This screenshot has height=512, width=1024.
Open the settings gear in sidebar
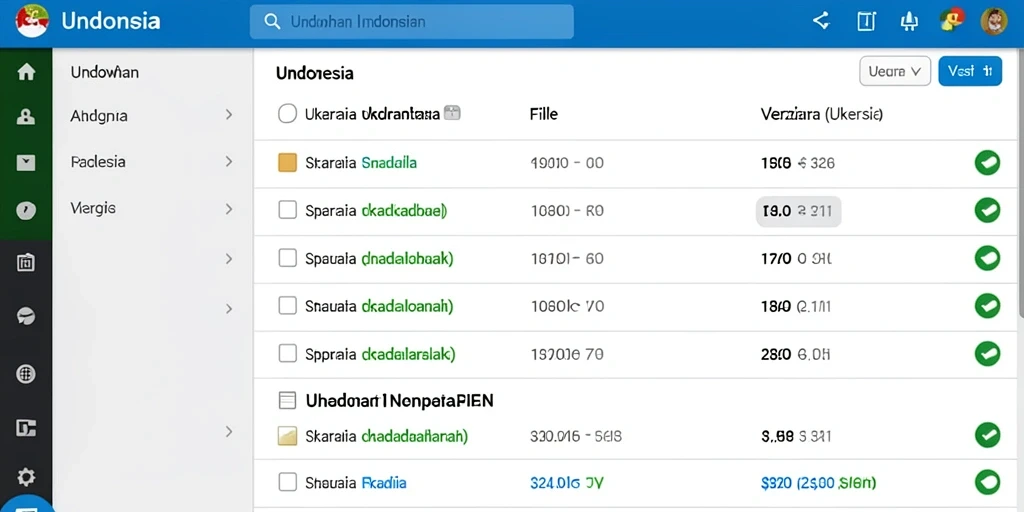coord(26,477)
